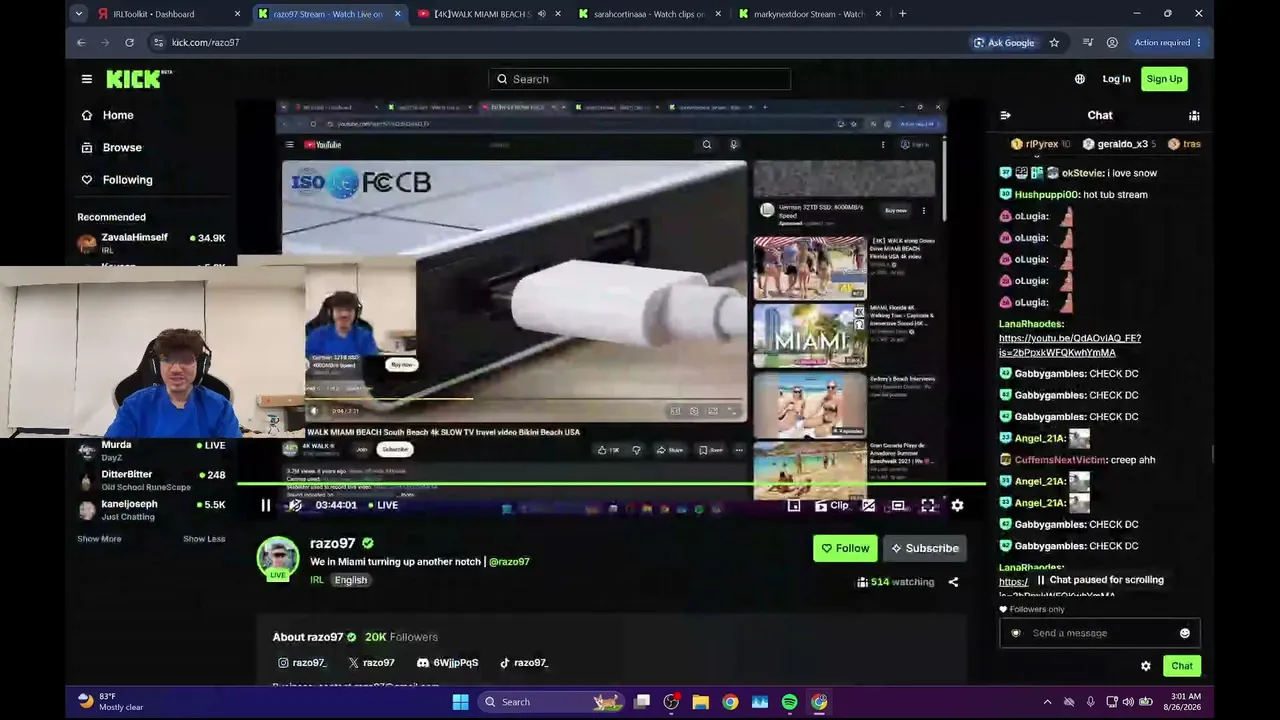Screen dimensions: 1280x720
Task: Click the address bar URL
Action: [205, 43]
